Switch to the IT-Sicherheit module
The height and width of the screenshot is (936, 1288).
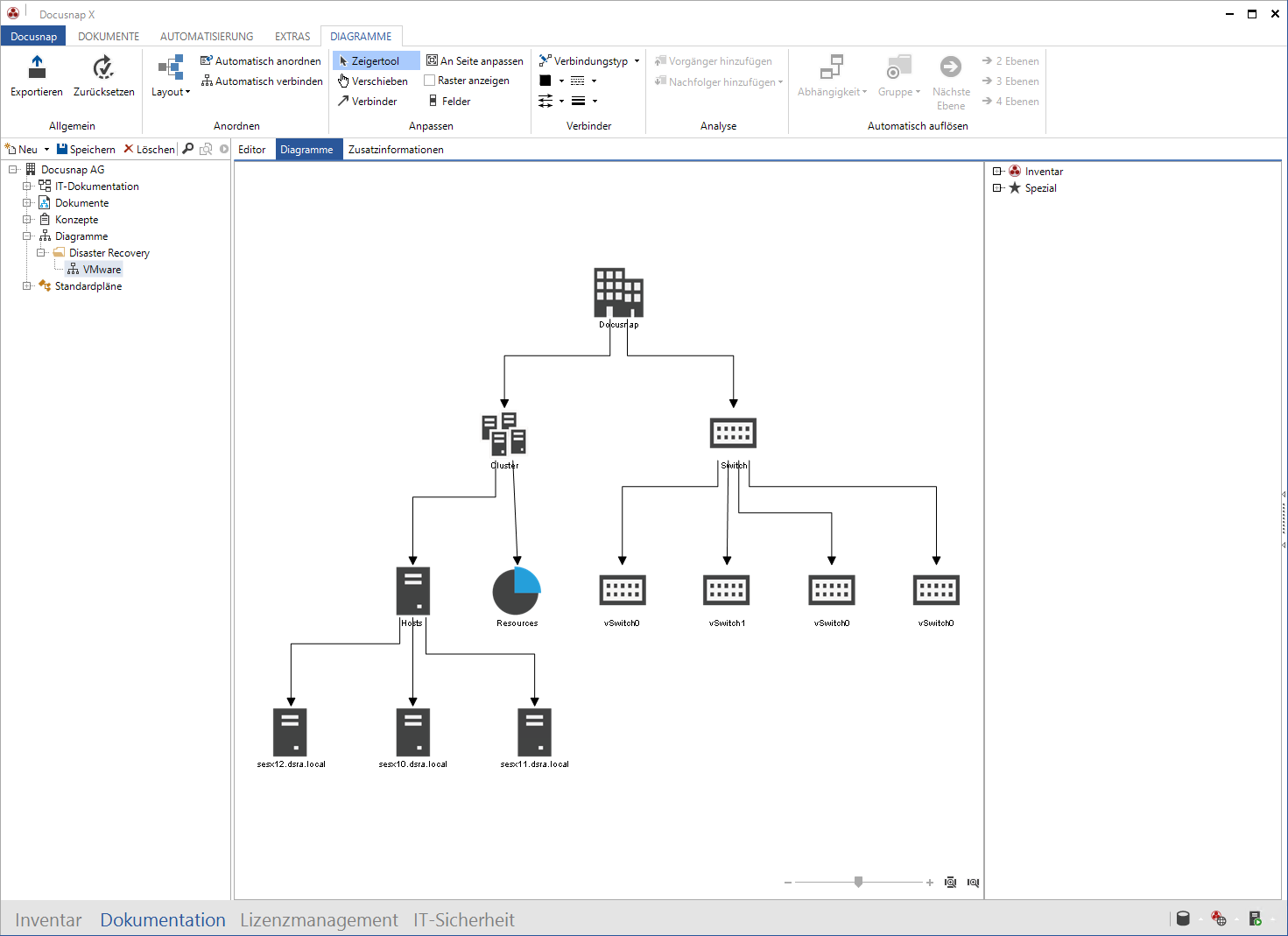(464, 920)
